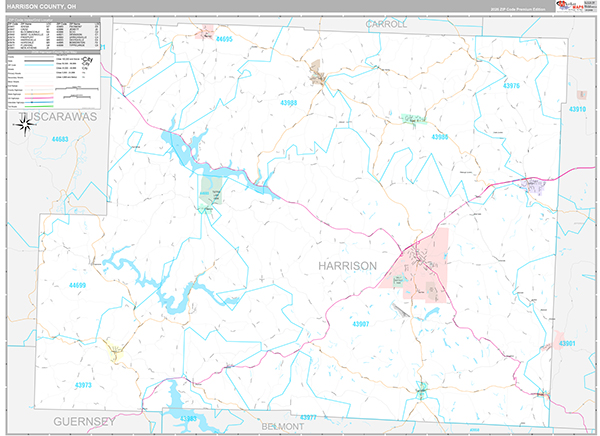Click the purple shaded town area
Screen dimensions: 600x436
(533, 187)
